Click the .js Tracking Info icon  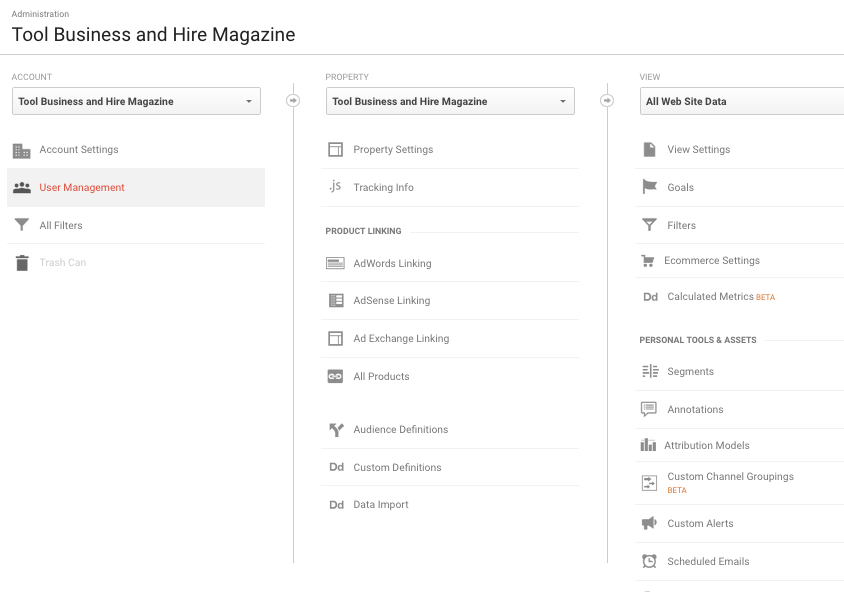[x=335, y=186]
